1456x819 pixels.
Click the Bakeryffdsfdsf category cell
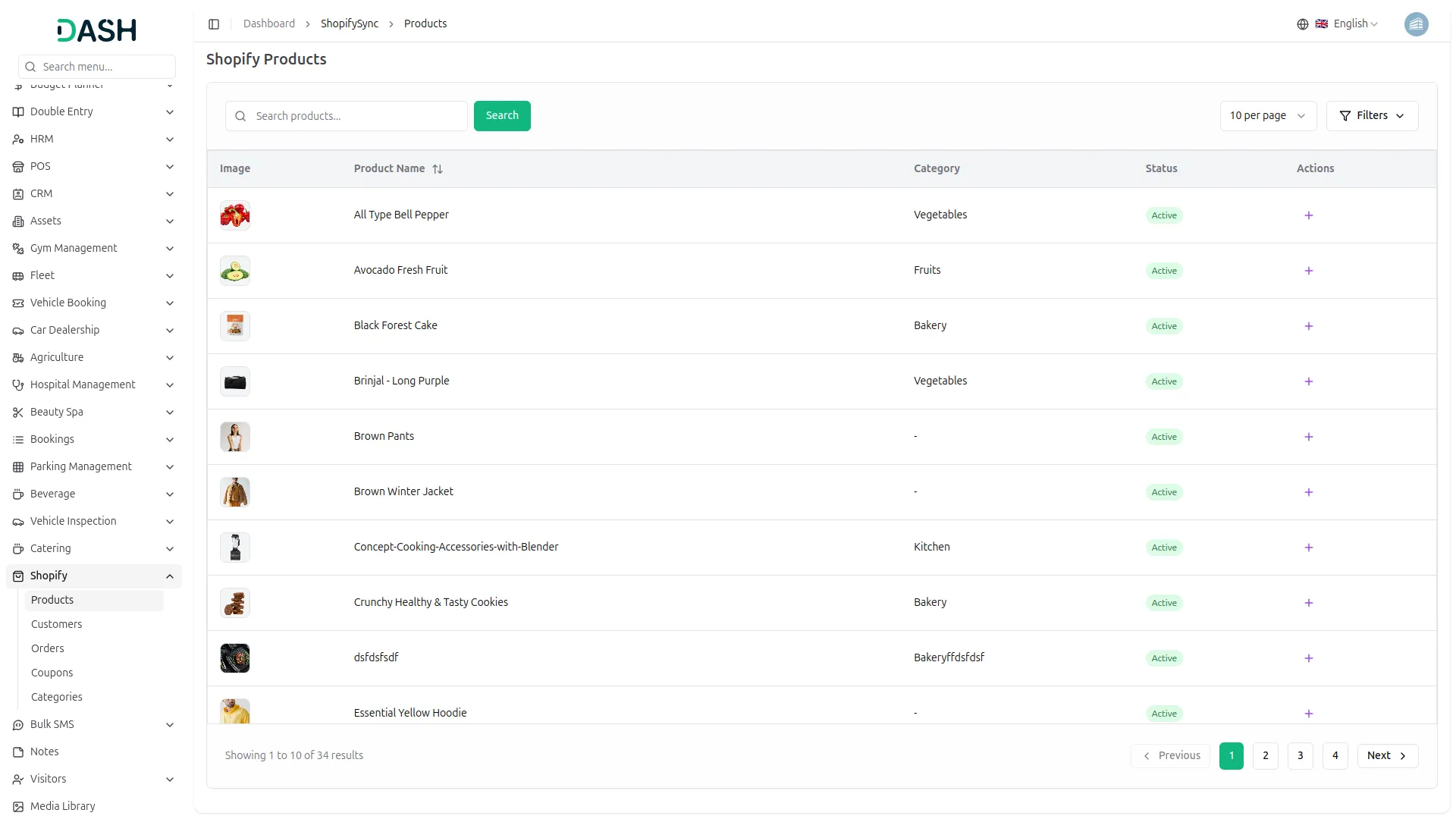pyautogui.click(x=949, y=658)
